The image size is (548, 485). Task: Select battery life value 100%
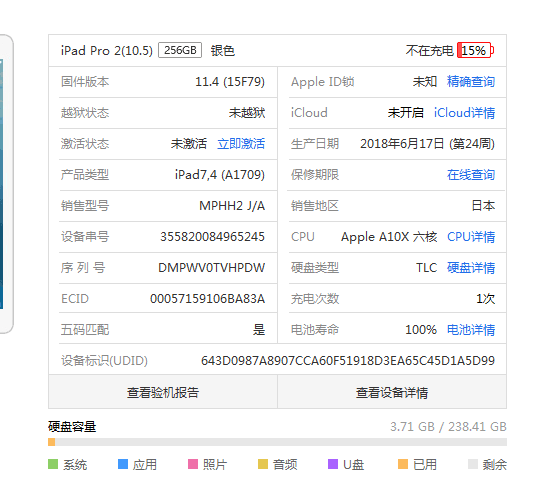point(421,330)
